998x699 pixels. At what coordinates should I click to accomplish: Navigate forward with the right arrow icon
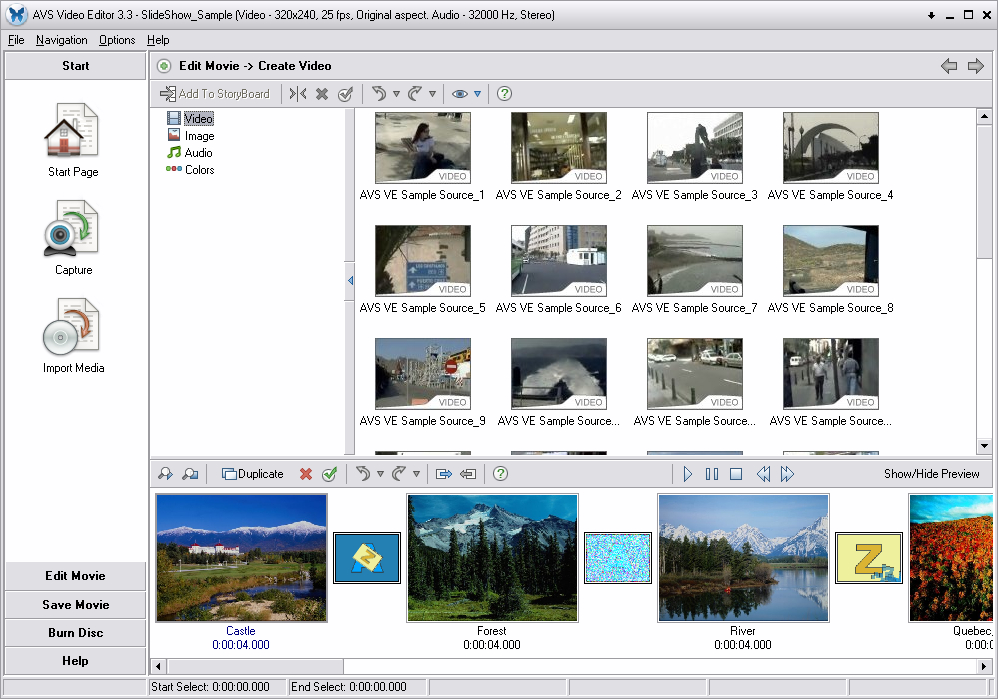point(976,66)
